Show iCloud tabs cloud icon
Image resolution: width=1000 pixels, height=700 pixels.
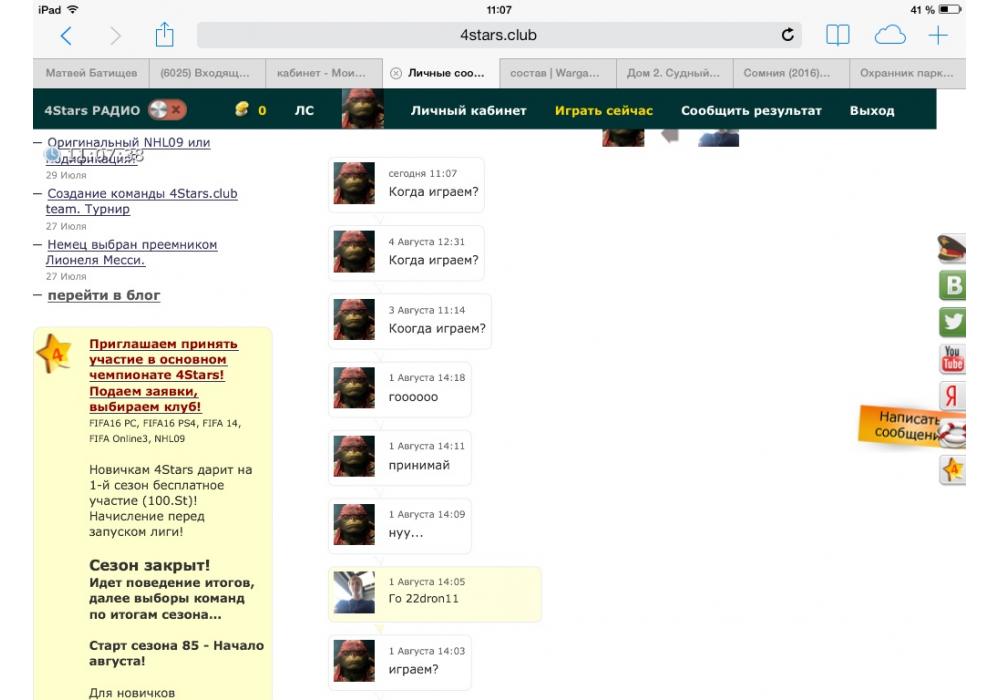pos(890,35)
